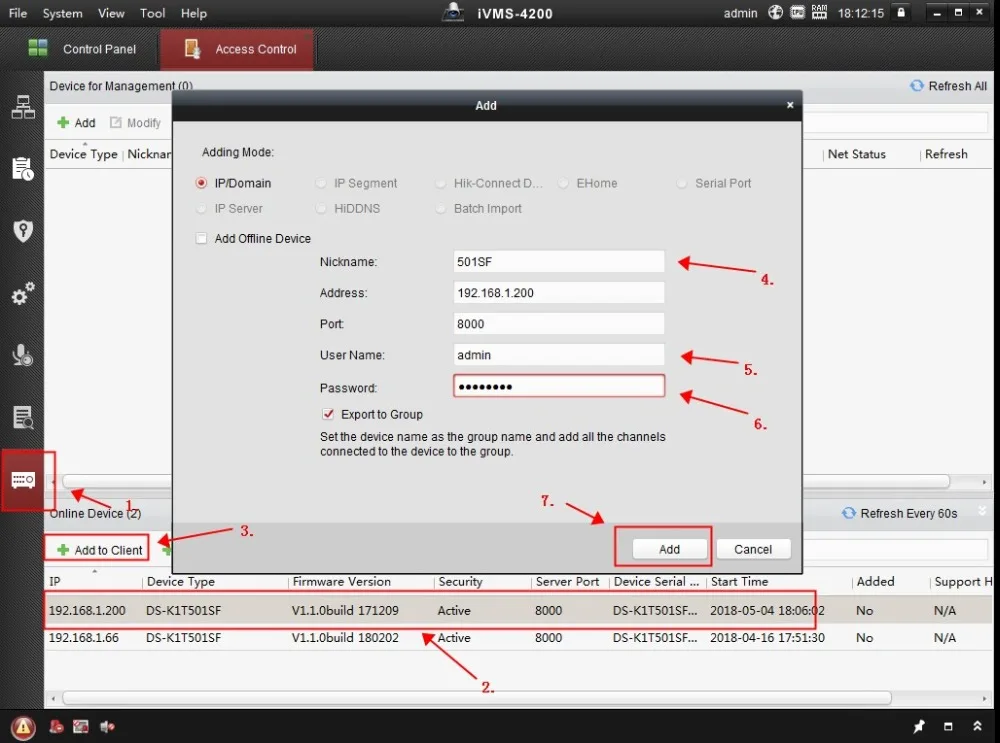Click the CPU usage icon in title bar
This screenshot has height=743, width=1000.
click(x=798, y=12)
